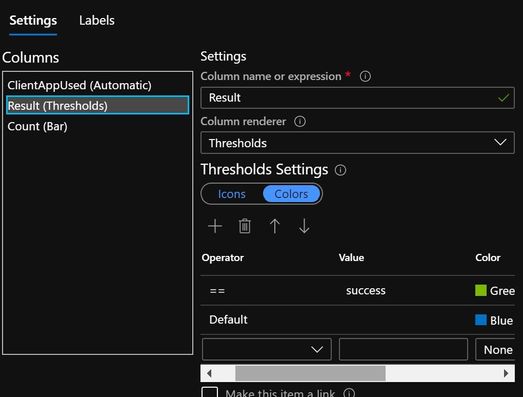Select Result (Thresholds) column entry
This screenshot has width=523, height=397.
point(97,105)
